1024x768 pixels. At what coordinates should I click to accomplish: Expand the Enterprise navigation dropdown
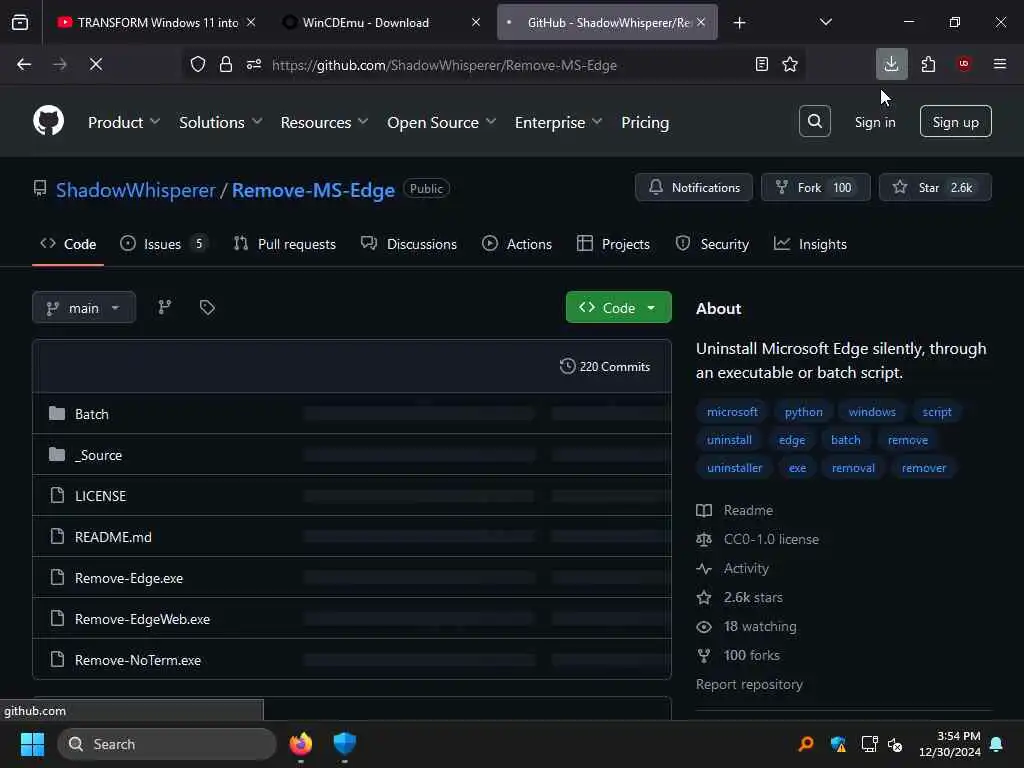click(558, 122)
